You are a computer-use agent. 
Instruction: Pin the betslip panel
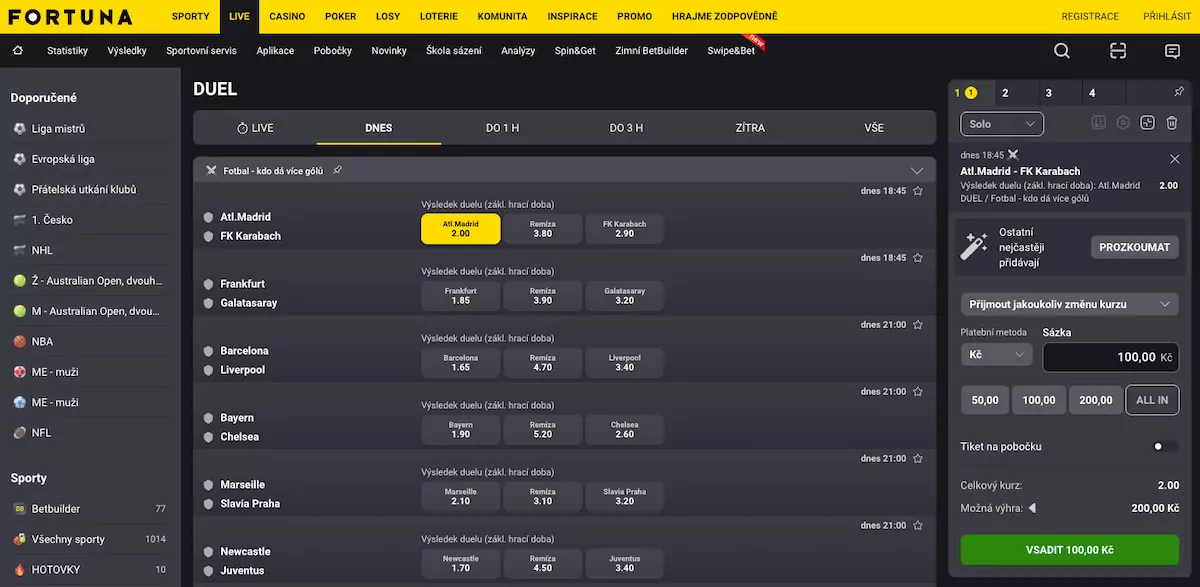1179,92
